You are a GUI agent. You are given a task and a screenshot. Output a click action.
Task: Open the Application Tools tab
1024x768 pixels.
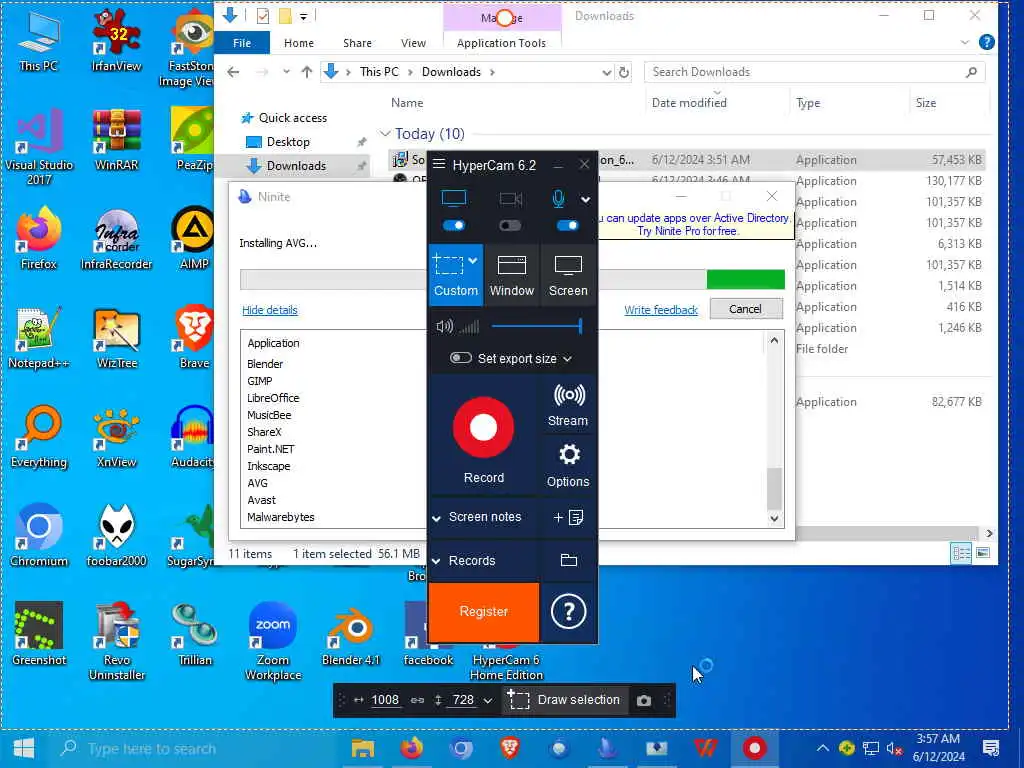tap(501, 42)
